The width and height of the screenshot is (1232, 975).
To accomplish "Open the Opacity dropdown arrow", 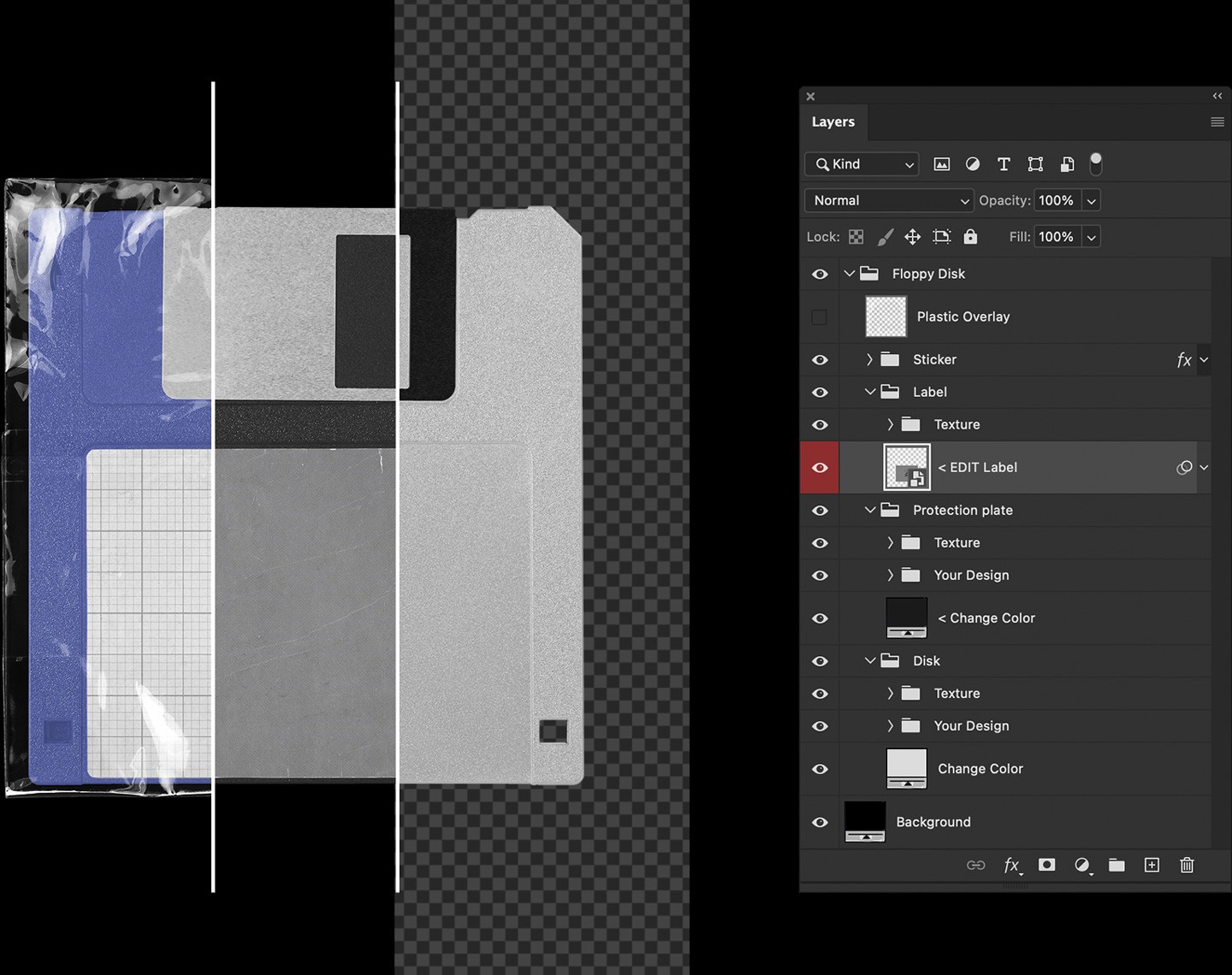I will 1091,200.
